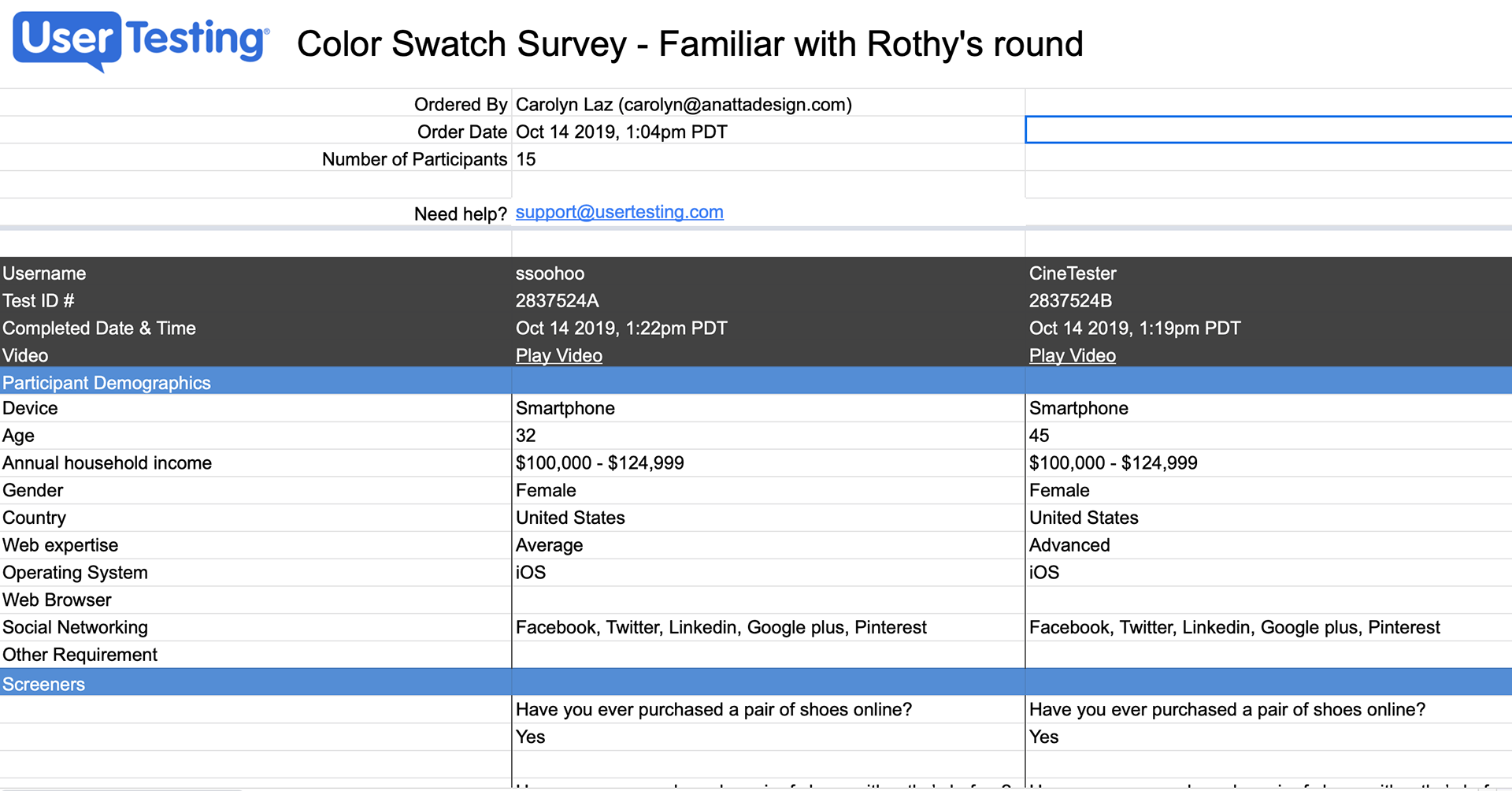Select Test ID 2837524A cell
Image resolution: width=1512 pixels, height=791 pixels.
coord(768,301)
